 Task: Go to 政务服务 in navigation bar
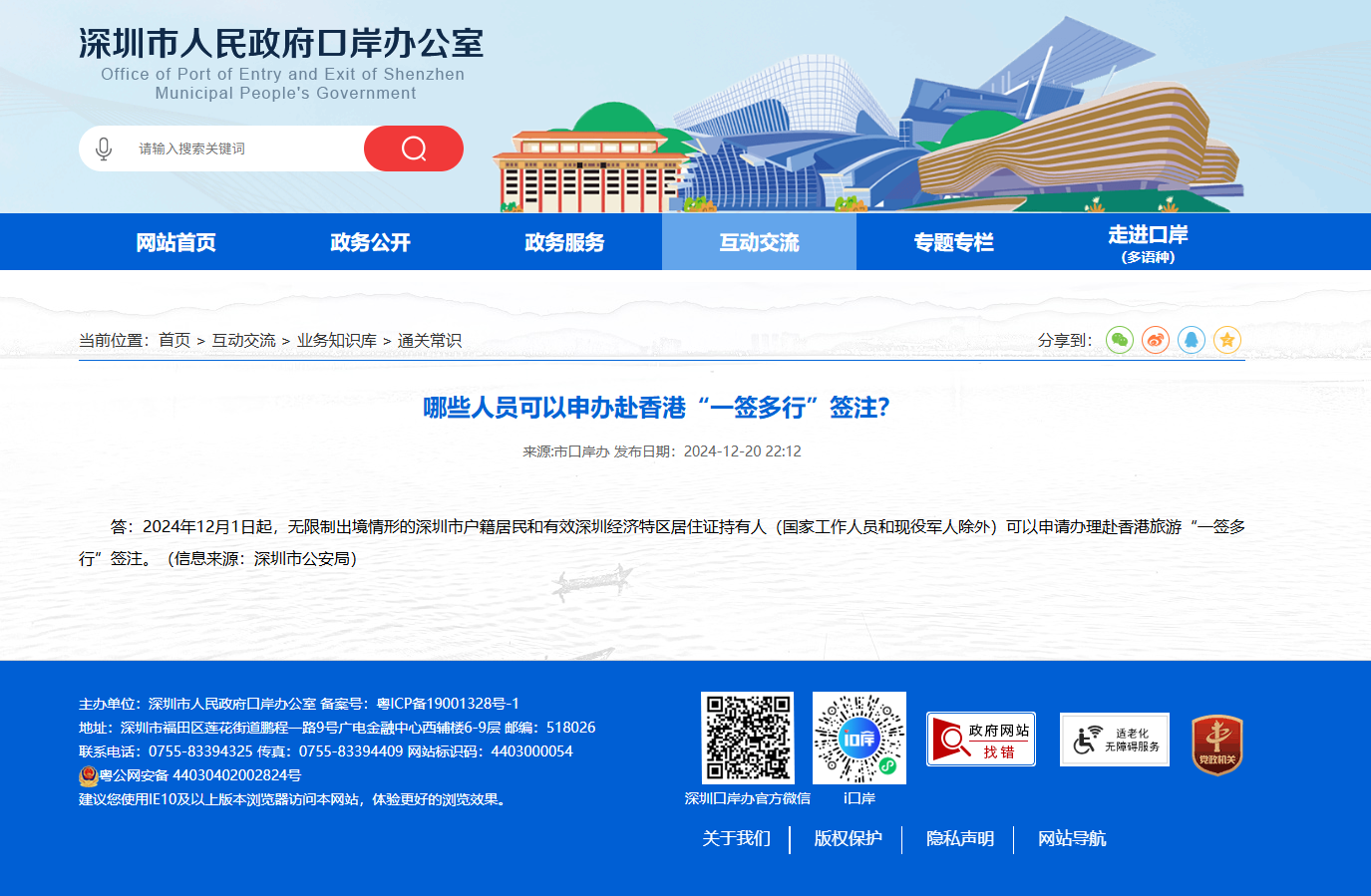(x=564, y=242)
